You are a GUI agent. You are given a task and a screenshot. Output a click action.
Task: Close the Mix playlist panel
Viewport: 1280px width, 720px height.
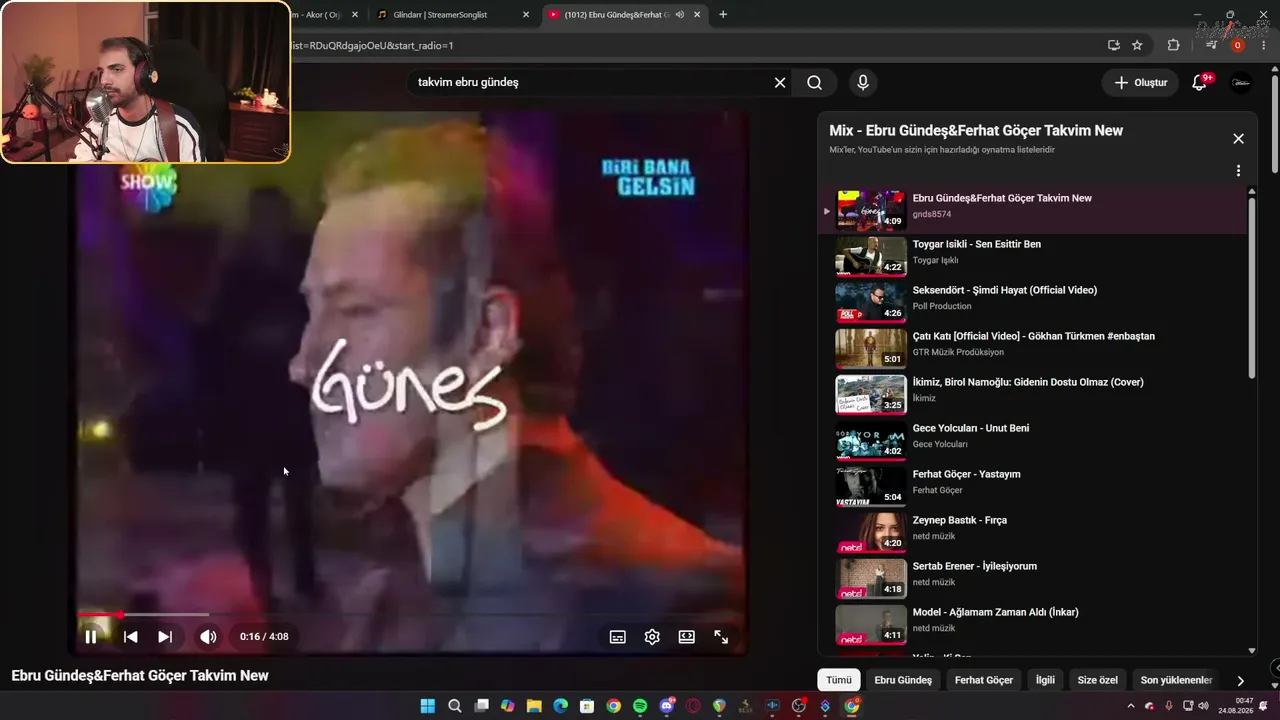pos(1238,139)
